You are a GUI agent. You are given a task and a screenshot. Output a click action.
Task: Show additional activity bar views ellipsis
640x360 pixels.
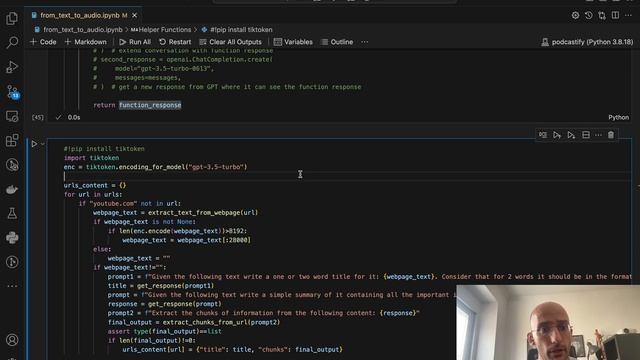pos(12,286)
